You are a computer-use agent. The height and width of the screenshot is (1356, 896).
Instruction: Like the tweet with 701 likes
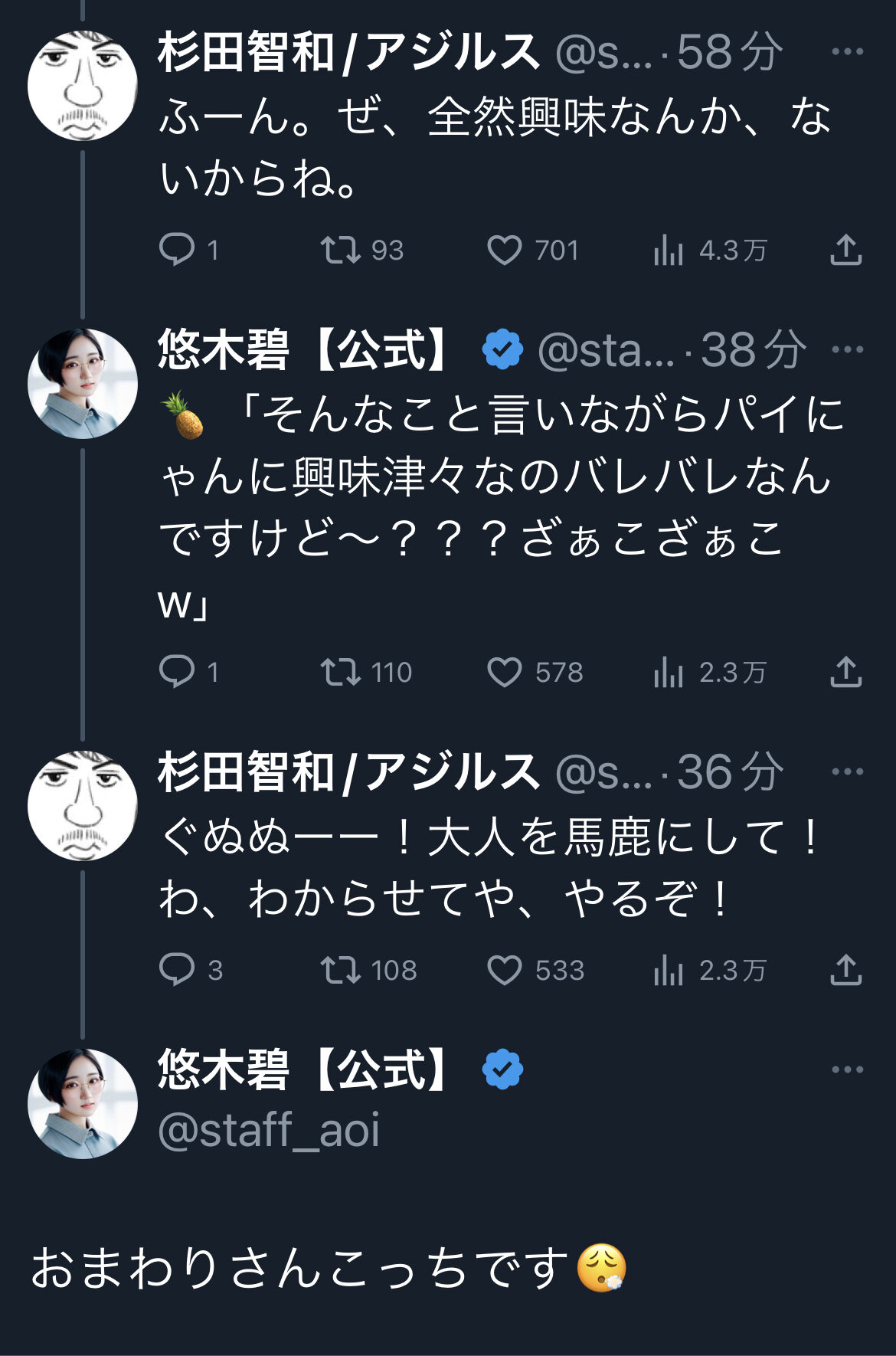505,250
